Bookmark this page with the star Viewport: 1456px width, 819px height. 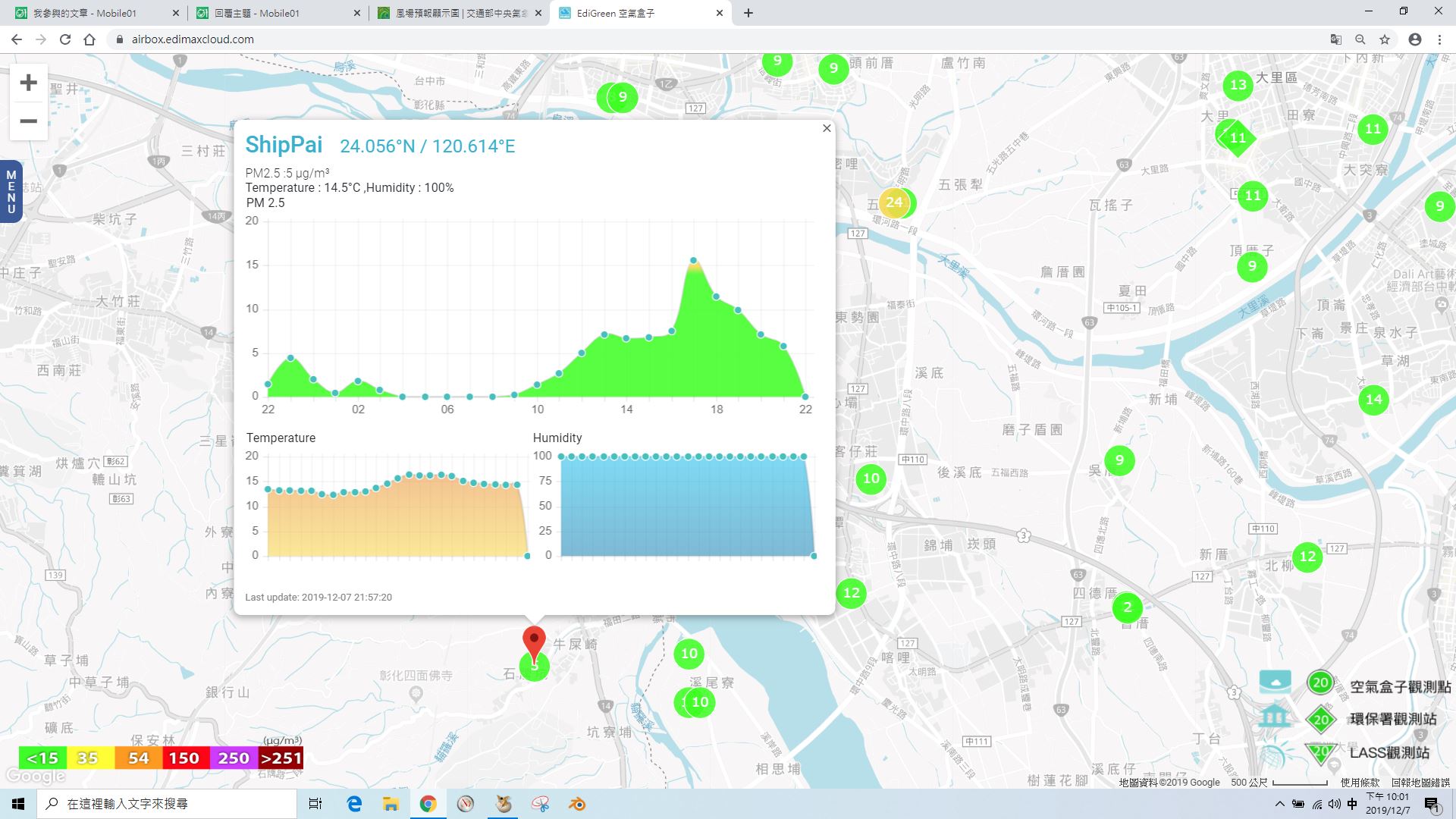pyautogui.click(x=1385, y=39)
